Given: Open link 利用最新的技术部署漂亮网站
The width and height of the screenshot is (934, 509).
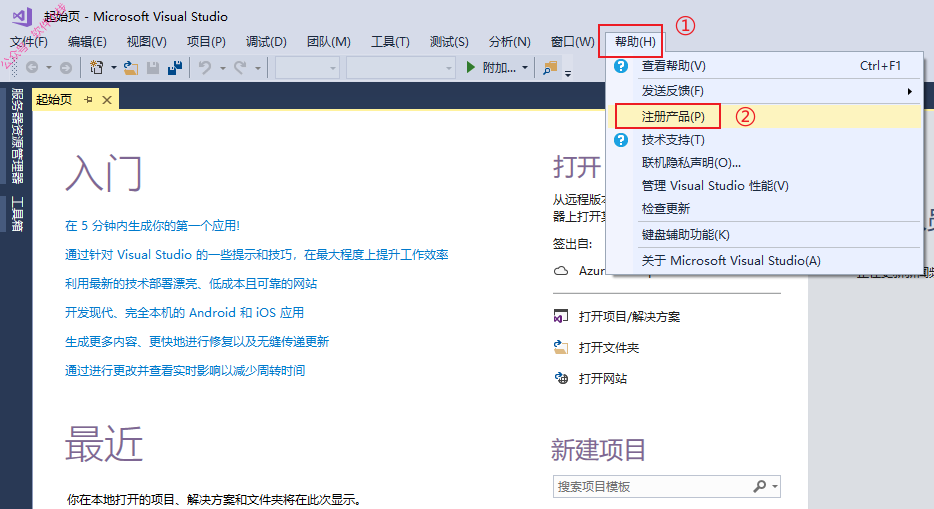Looking at the screenshot, I should [x=191, y=283].
